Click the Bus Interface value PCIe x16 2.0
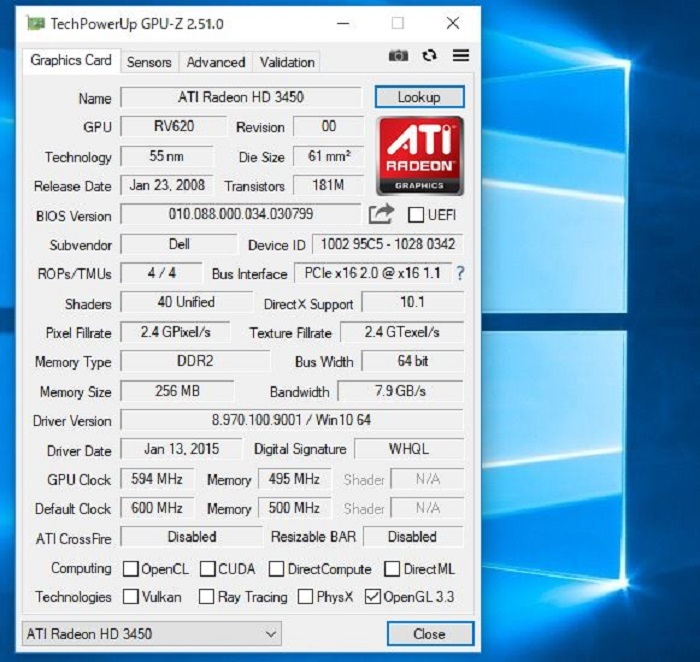700x662 pixels. point(373,273)
